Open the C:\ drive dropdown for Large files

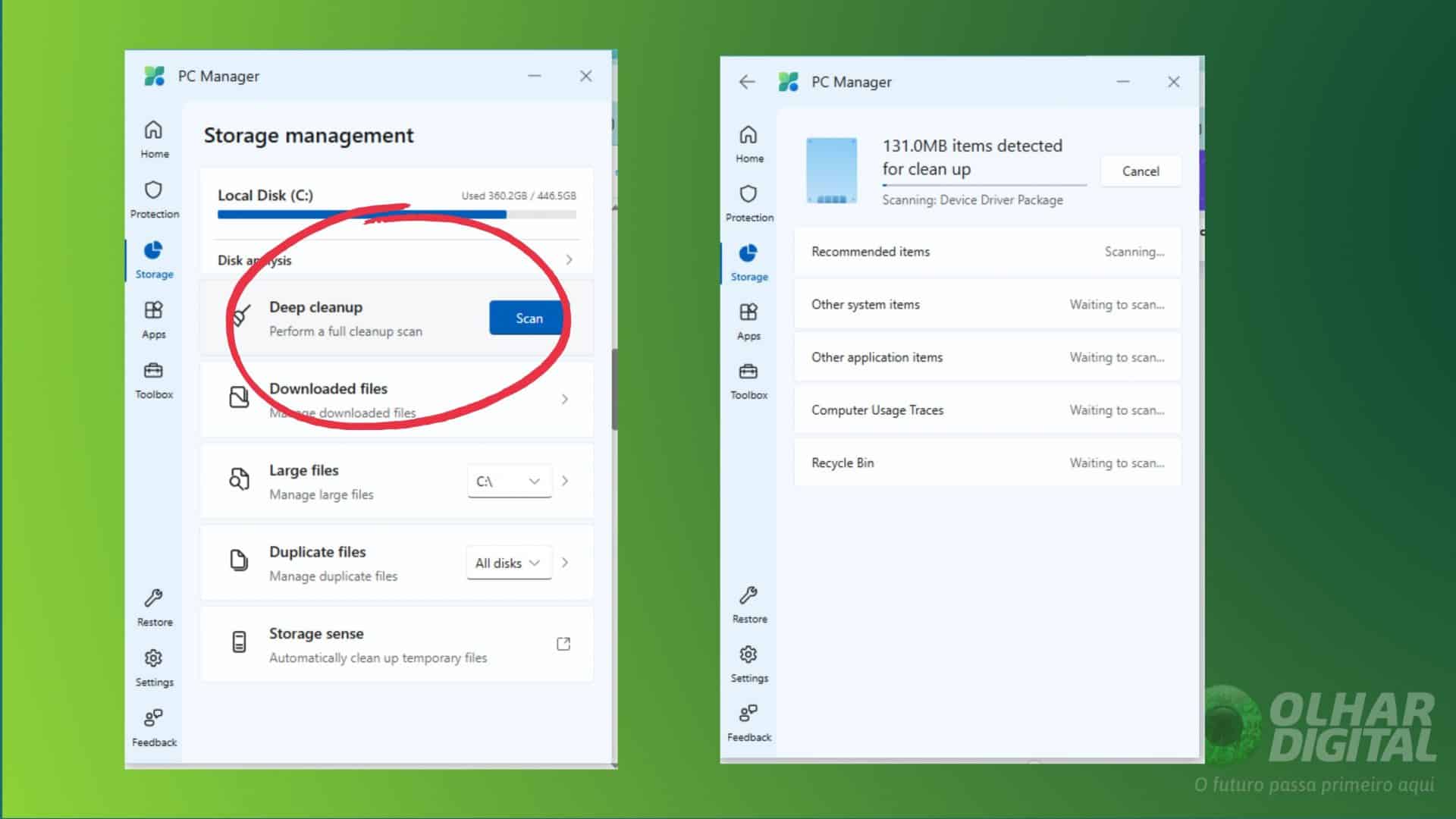pyautogui.click(x=509, y=481)
